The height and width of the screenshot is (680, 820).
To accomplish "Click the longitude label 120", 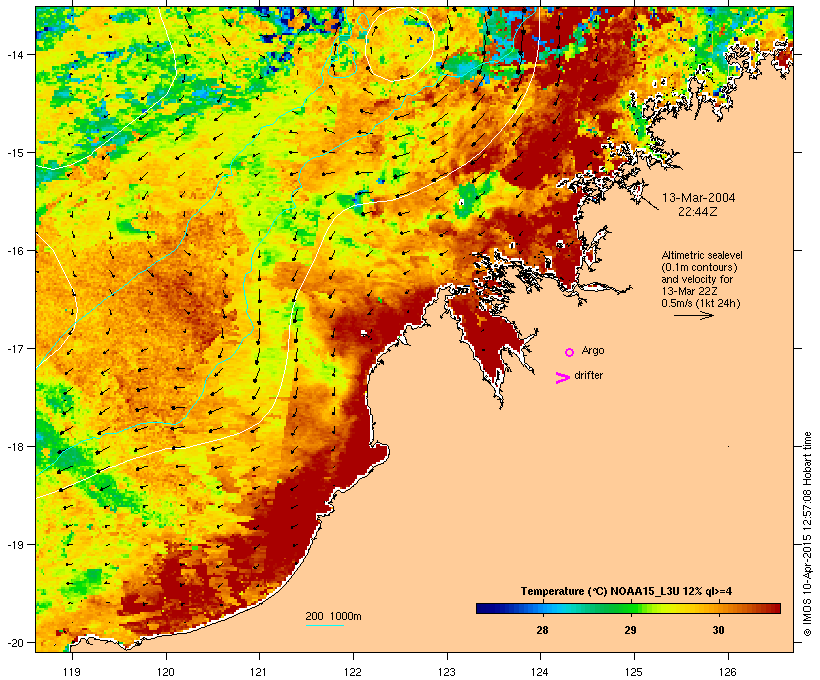I will 166,672.
